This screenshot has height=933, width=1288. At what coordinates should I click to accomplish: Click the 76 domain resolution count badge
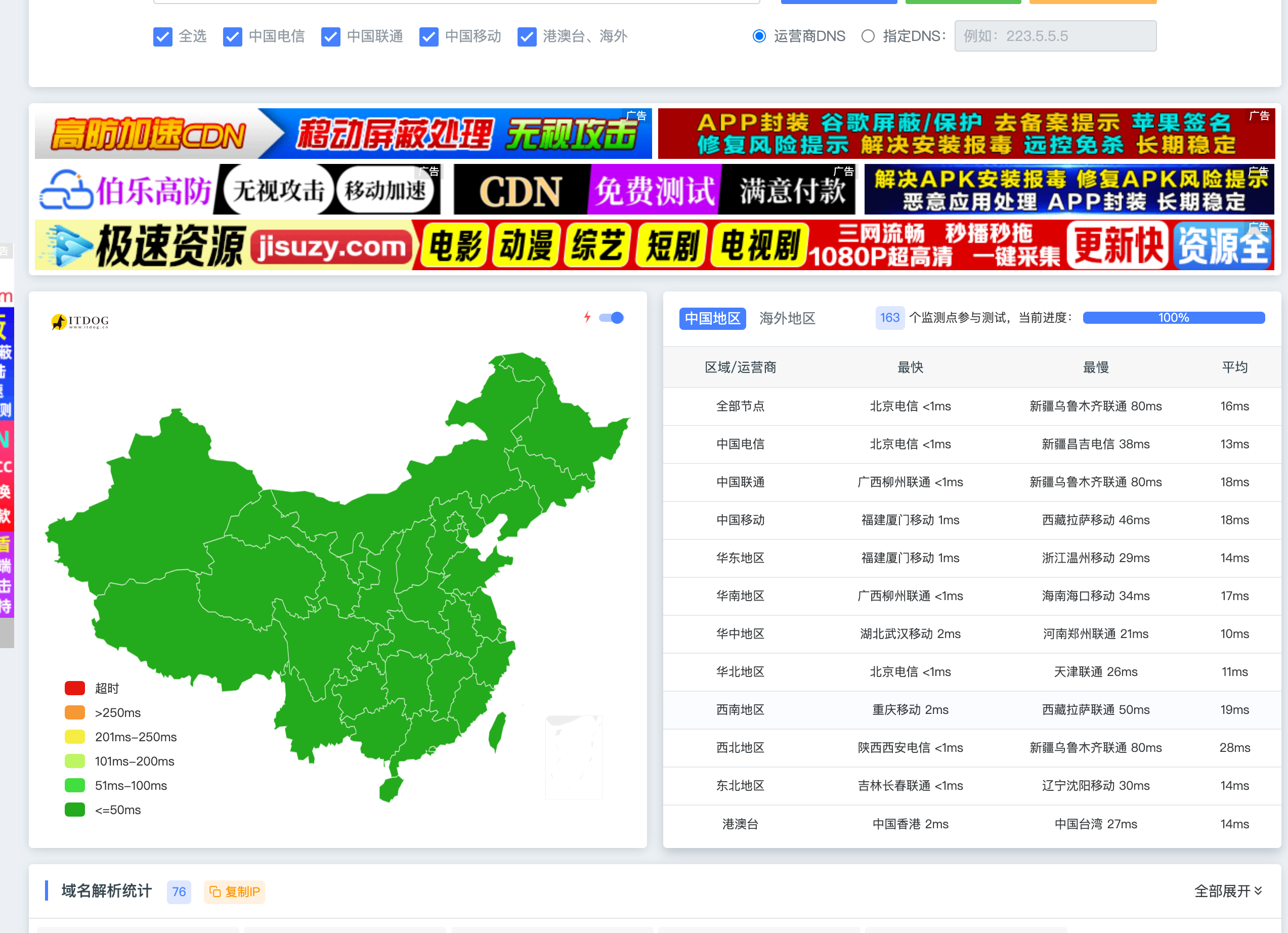(x=179, y=892)
